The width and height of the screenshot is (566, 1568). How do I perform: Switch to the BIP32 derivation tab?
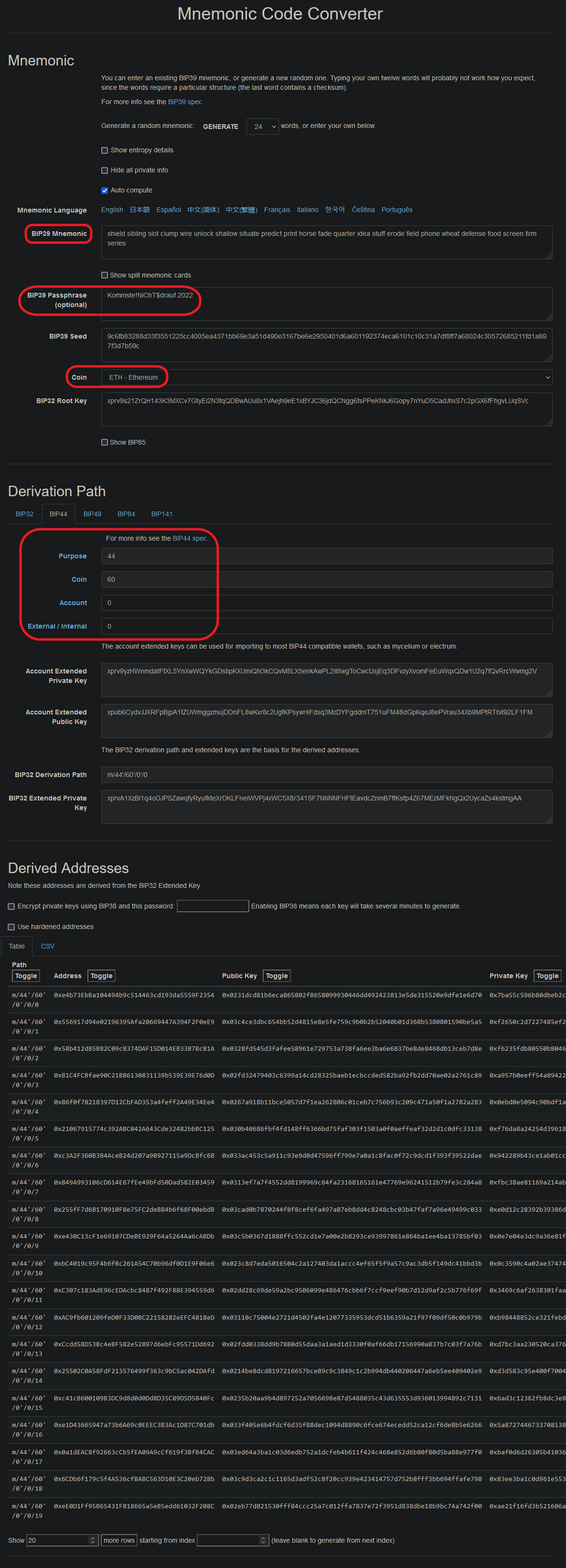(x=24, y=514)
